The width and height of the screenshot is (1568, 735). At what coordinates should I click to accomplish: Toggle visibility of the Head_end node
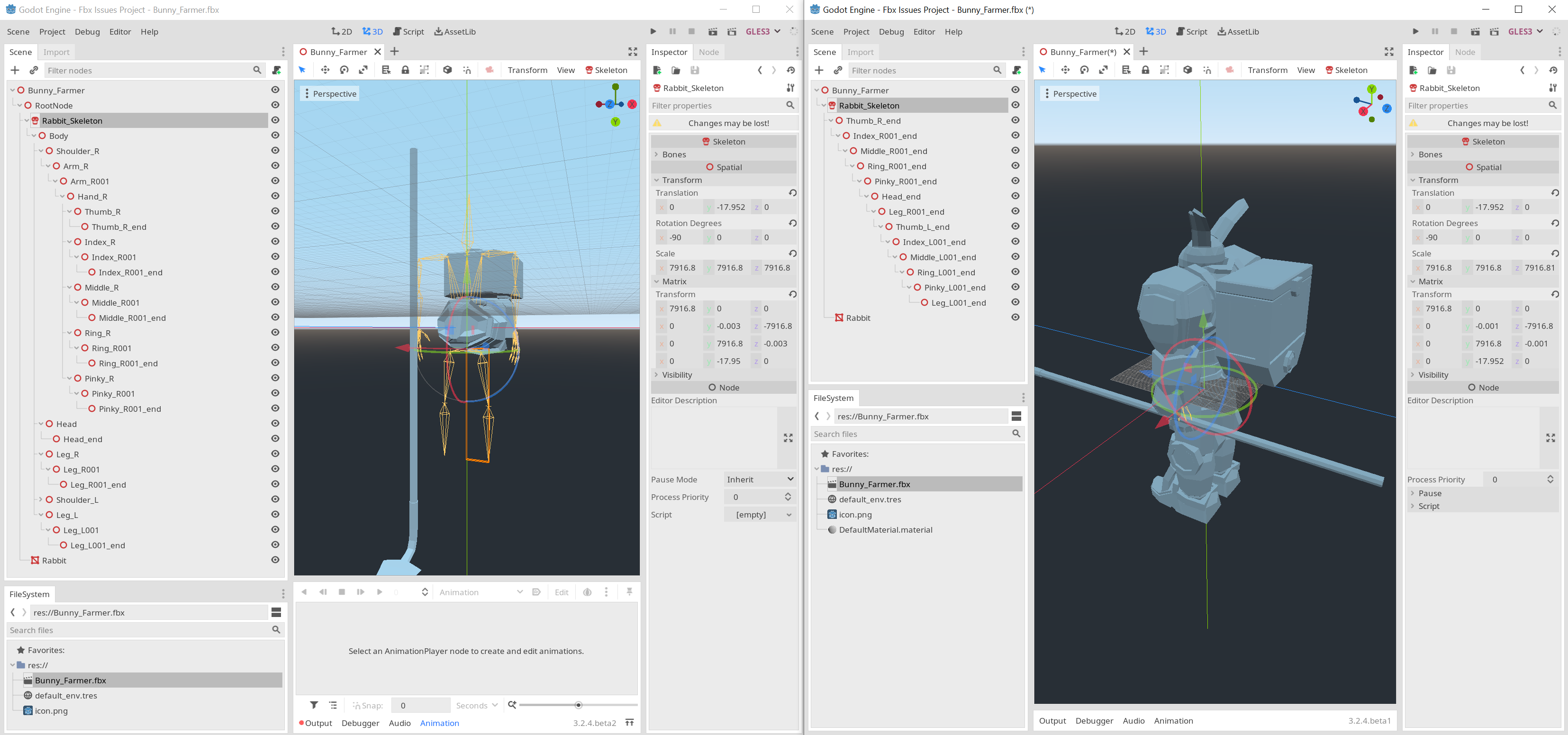pyautogui.click(x=276, y=439)
